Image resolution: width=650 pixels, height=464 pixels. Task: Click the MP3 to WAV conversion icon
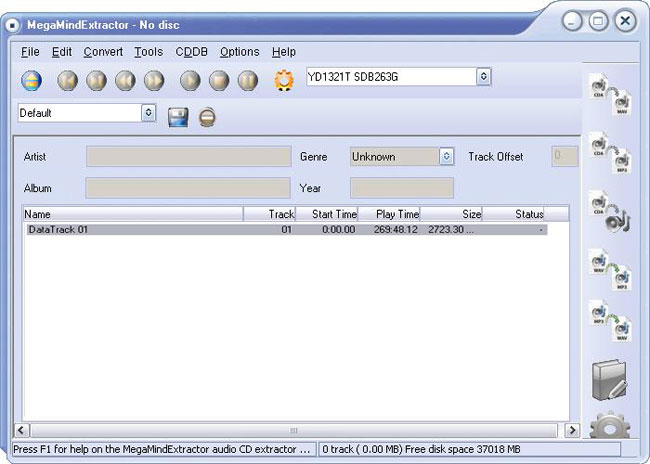pos(609,320)
